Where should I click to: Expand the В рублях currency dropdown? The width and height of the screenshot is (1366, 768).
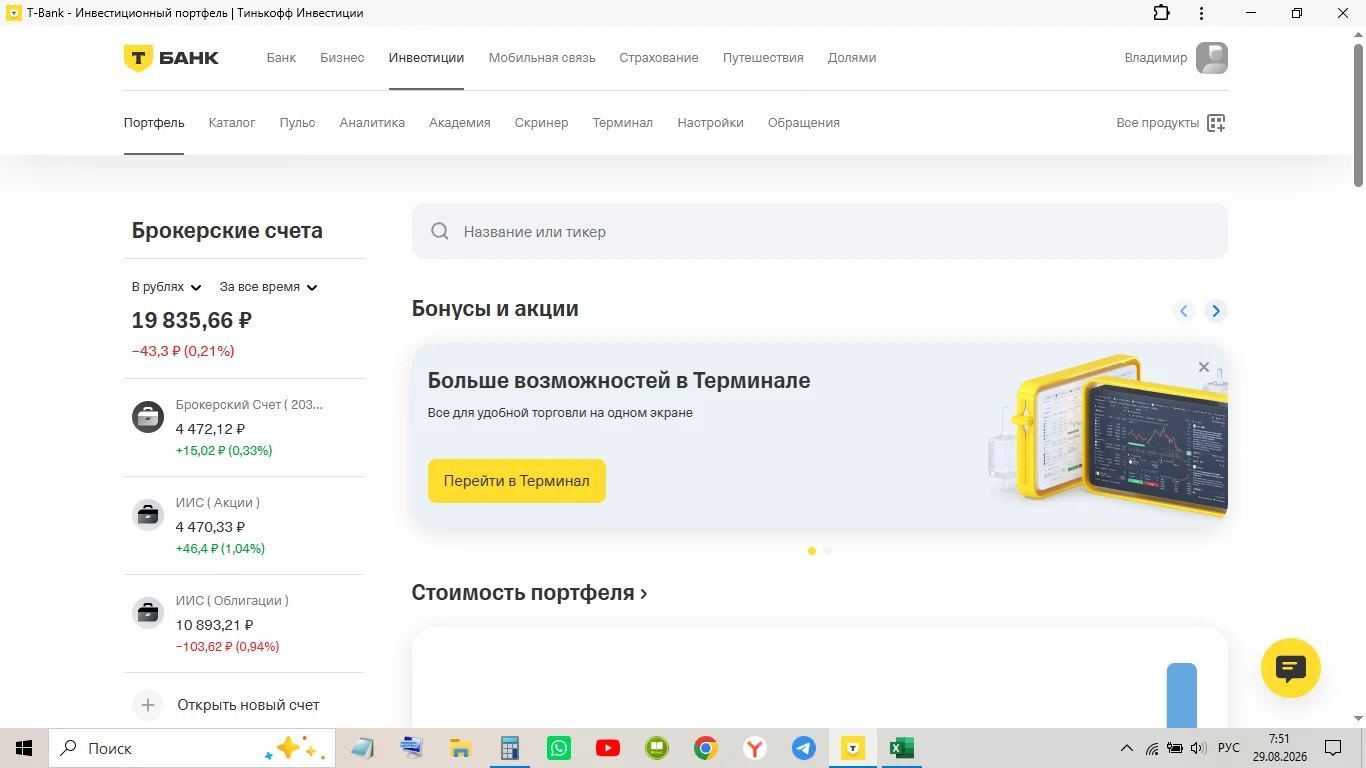(167, 287)
